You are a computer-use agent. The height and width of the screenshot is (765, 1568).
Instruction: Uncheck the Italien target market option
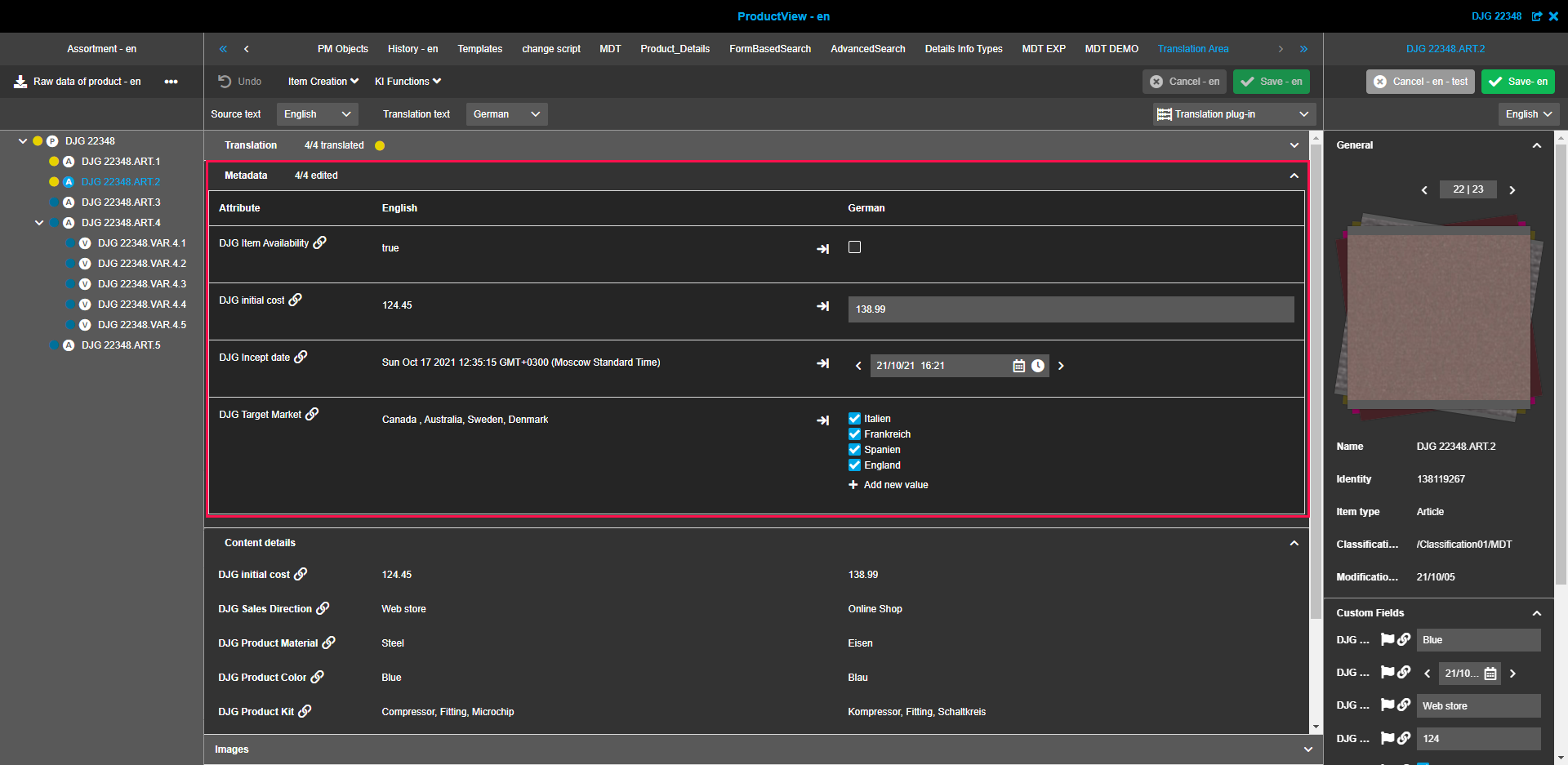point(854,419)
